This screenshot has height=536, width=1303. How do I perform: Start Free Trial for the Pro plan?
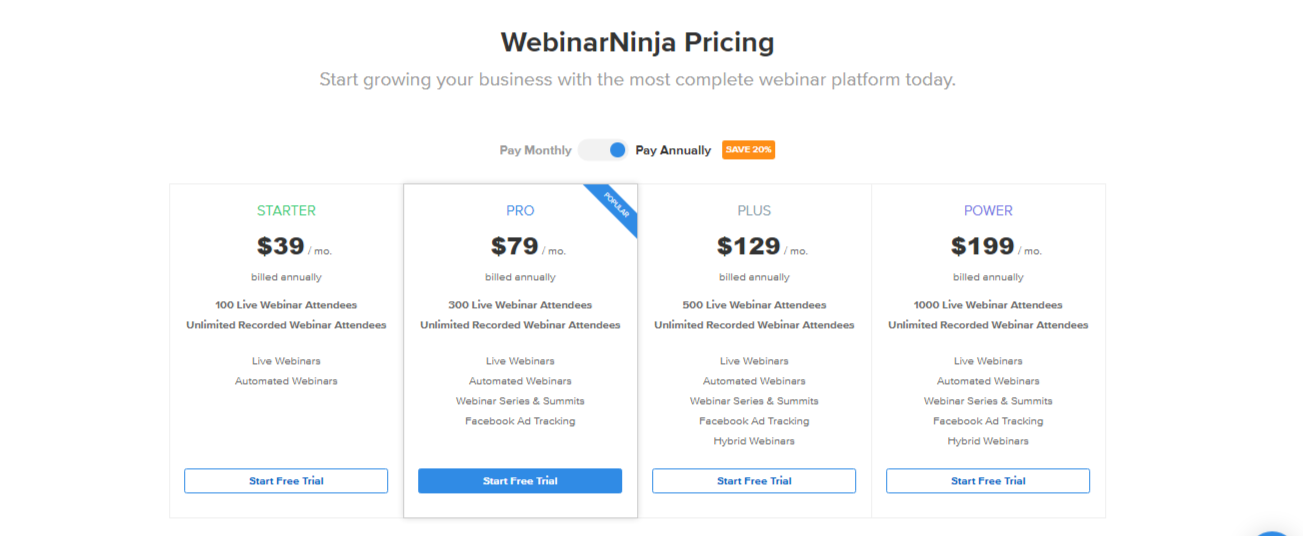click(x=520, y=481)
